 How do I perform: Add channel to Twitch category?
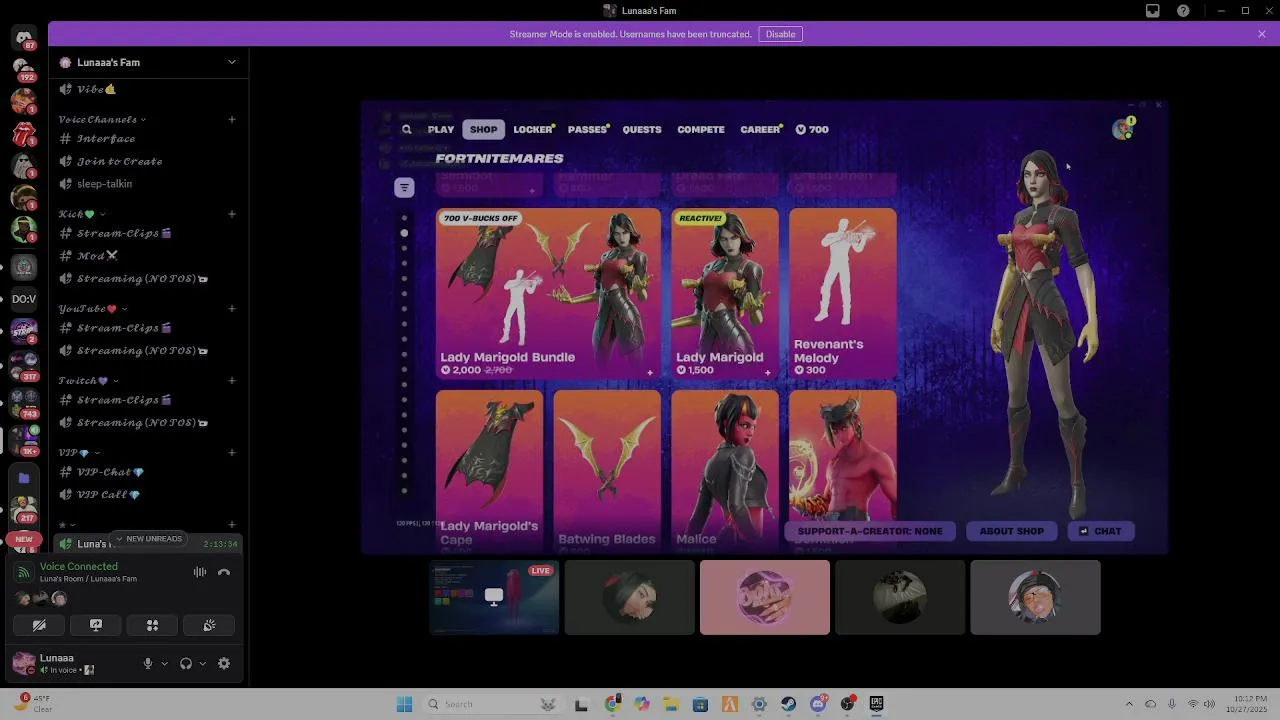point(232,381)
